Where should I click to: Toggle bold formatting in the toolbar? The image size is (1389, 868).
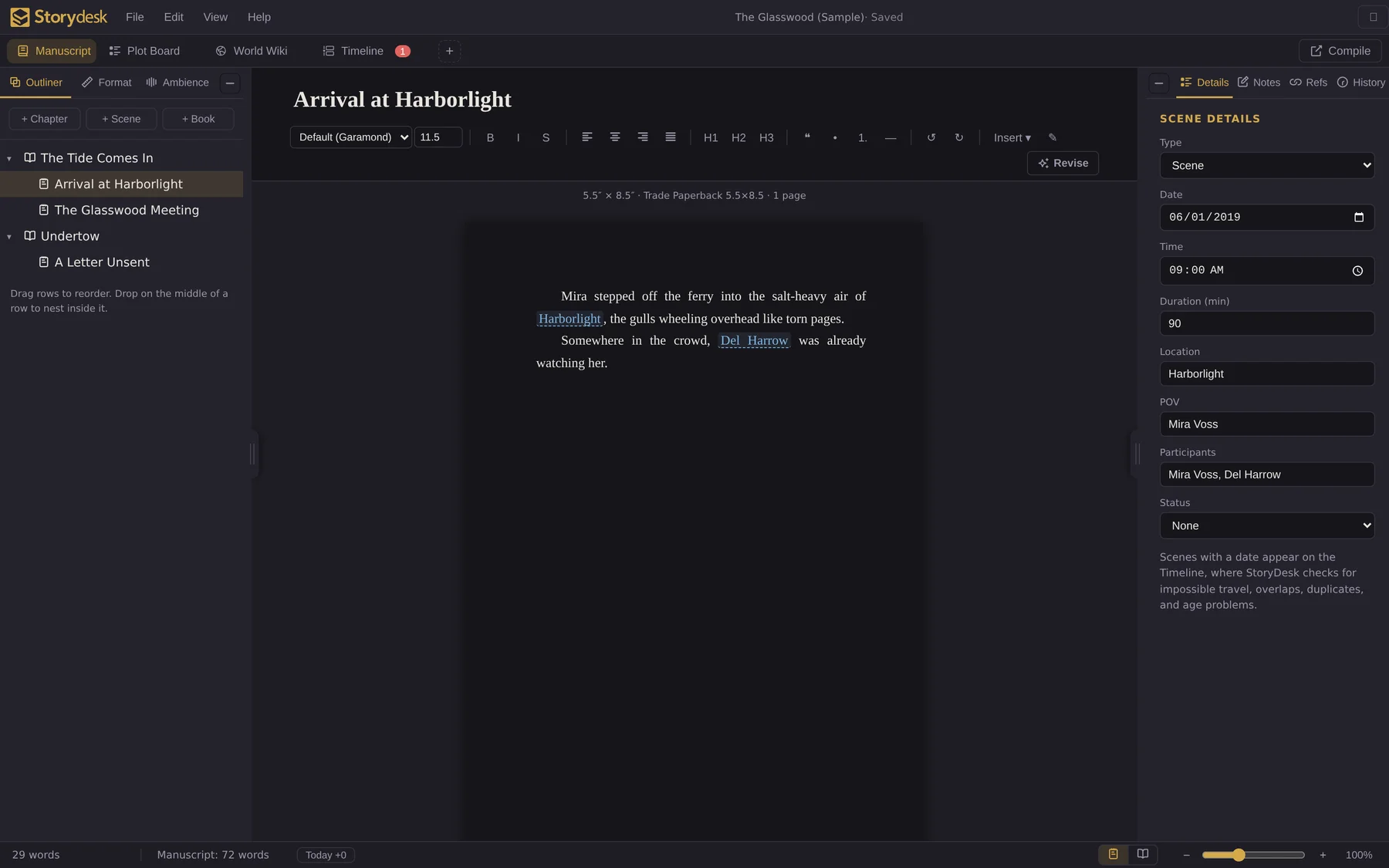490,137
